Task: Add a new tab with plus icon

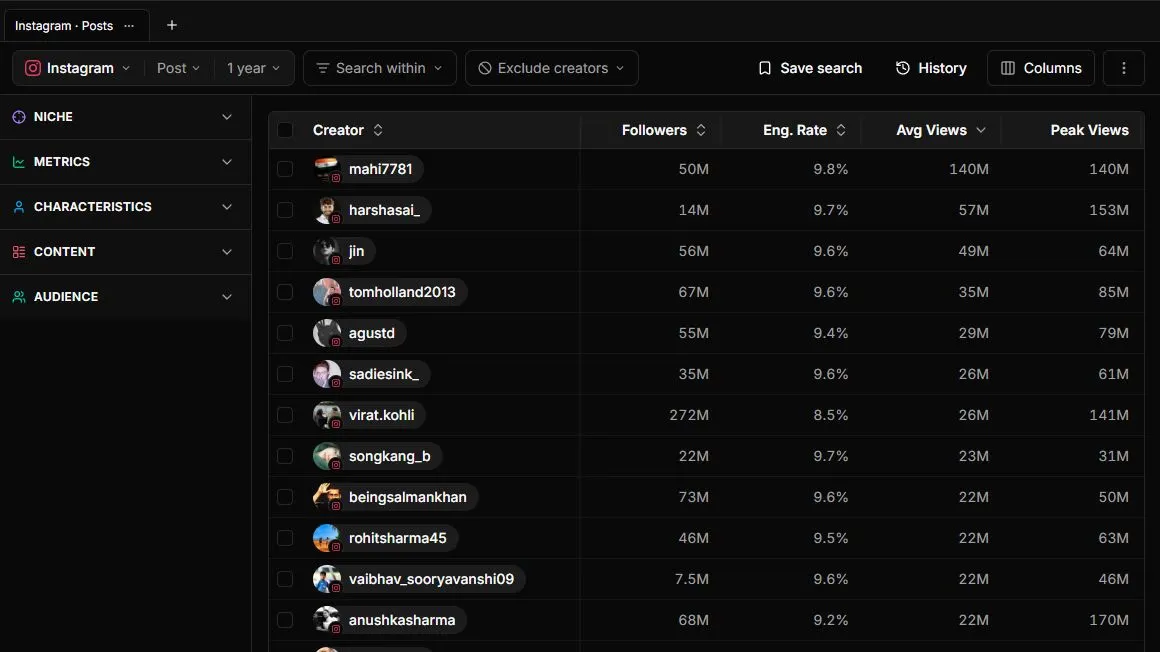Action: [x=172, y=25]
